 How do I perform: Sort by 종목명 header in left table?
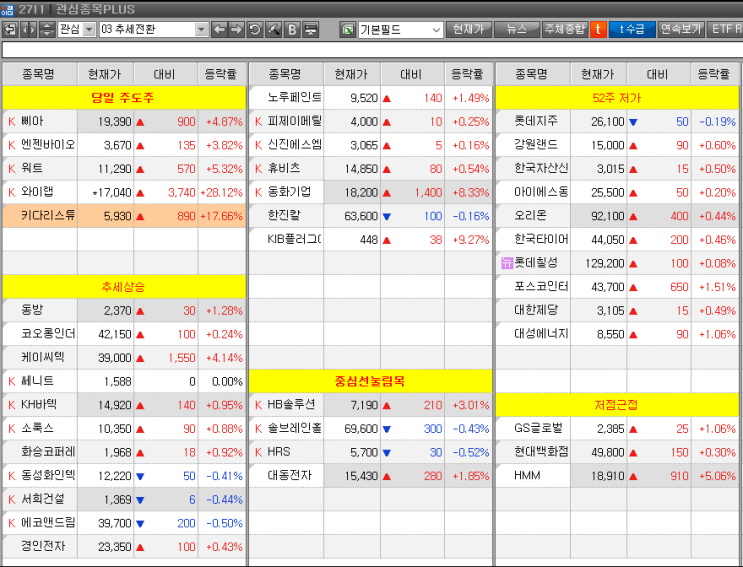pos(39,74)
